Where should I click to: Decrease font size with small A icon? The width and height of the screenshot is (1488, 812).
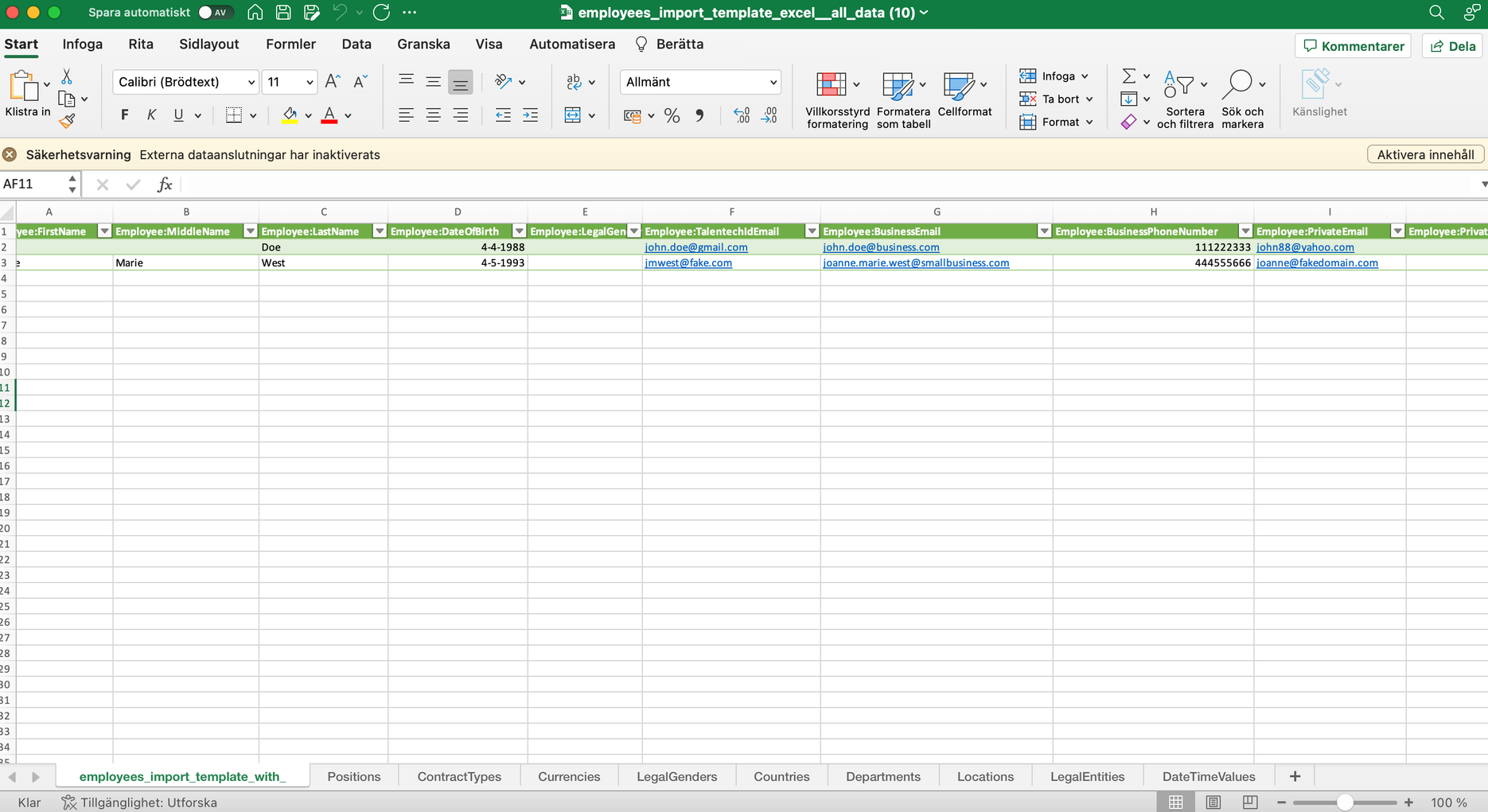[360, 82]
